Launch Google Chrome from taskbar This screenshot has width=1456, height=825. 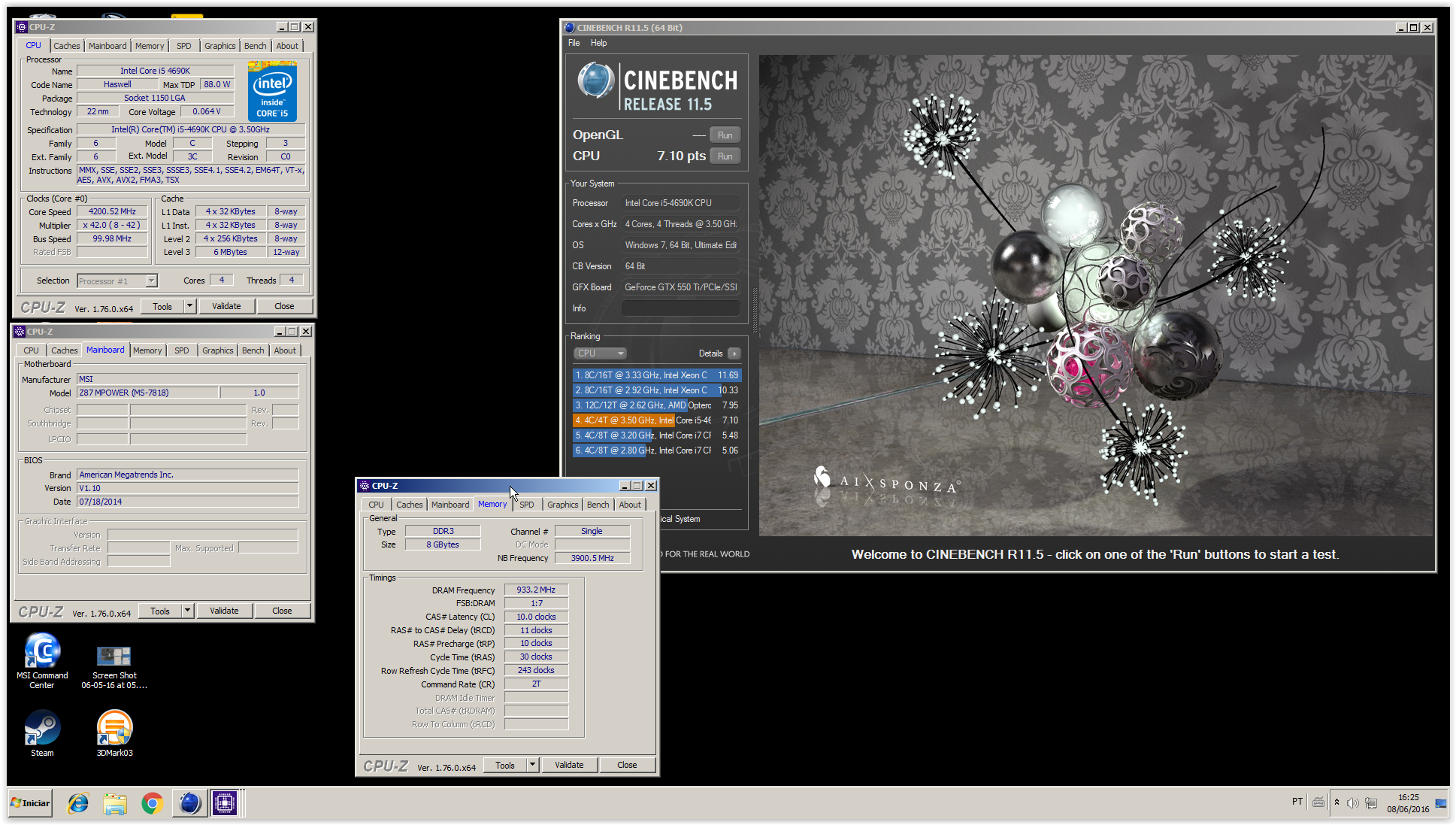click(x=152, y=803)
